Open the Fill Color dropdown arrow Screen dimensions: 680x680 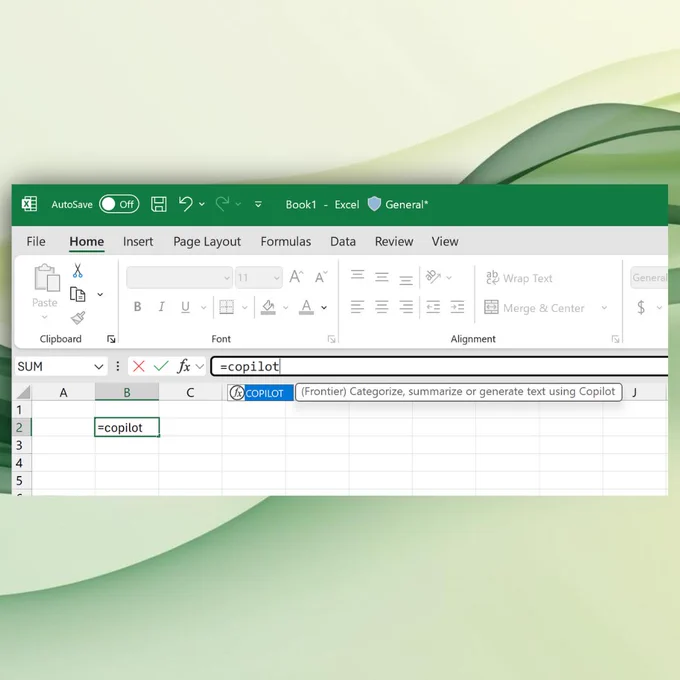[x=285, y=307]
